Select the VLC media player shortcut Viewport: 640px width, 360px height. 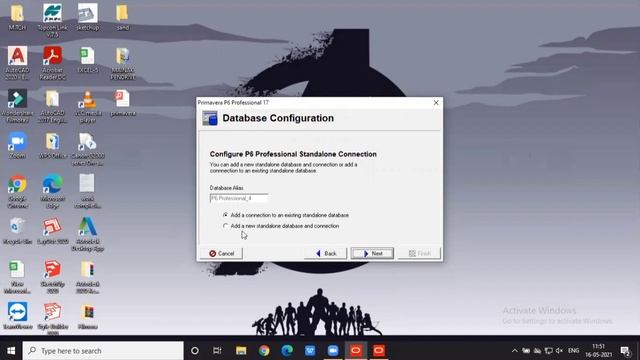[x=88, y=106]
